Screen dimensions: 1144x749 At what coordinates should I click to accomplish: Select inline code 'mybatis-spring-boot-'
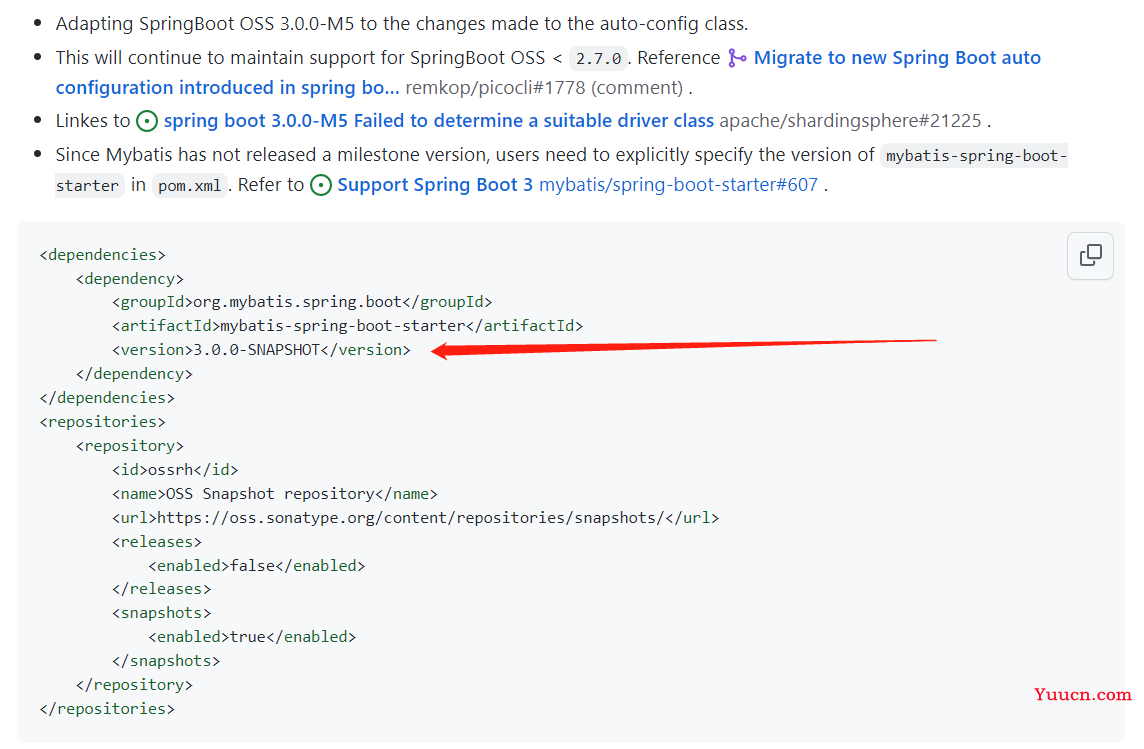[974, 155]
